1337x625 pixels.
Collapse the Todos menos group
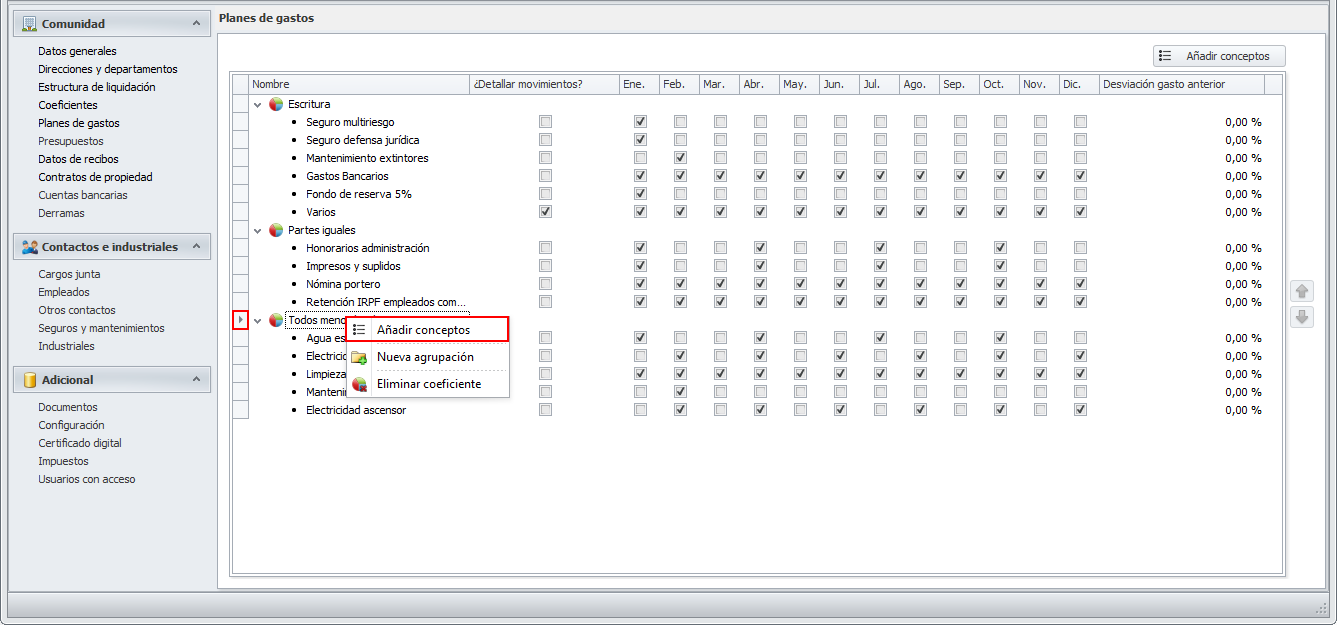[258, 320]
